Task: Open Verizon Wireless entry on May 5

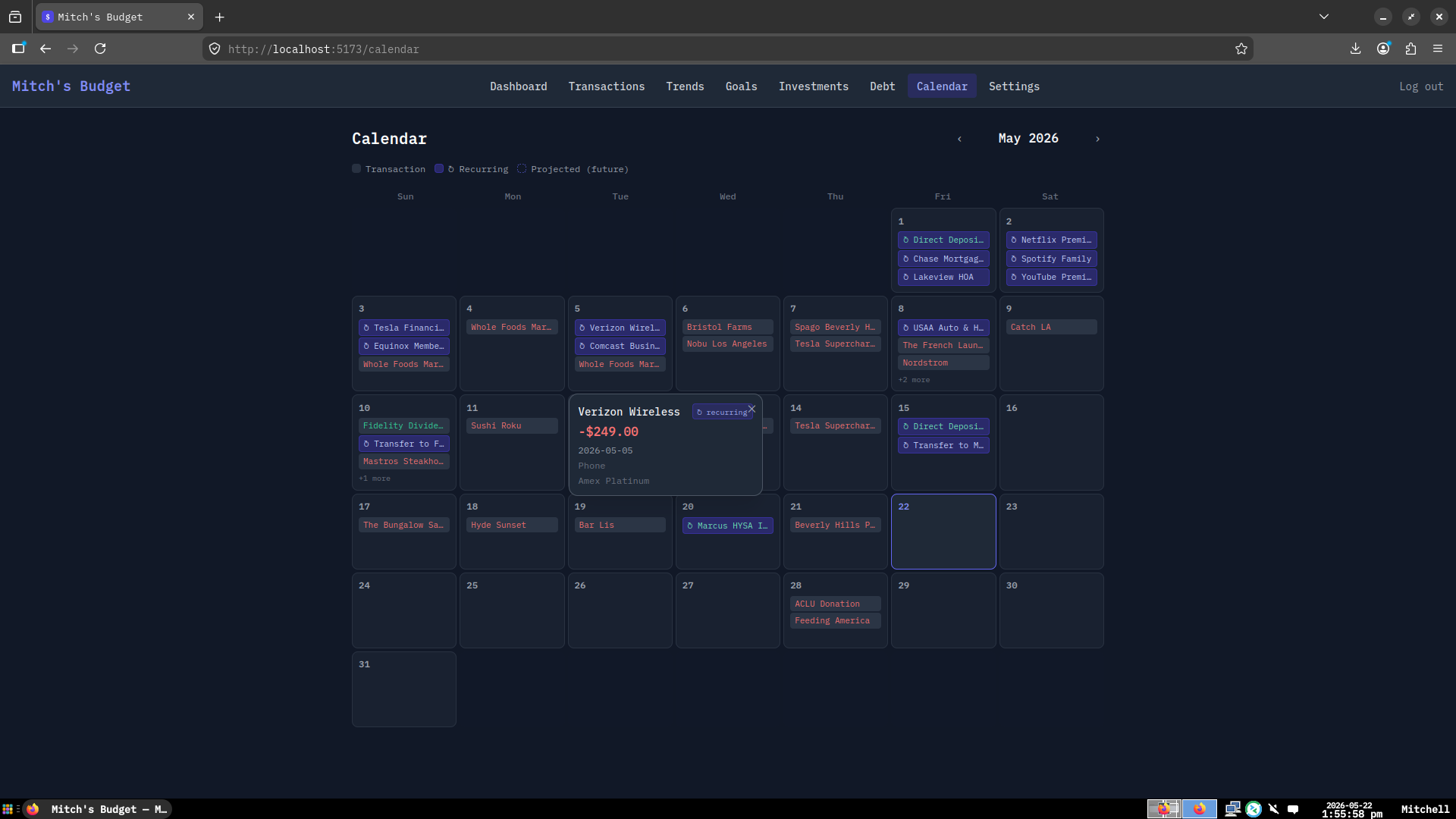Action: point(620,328)
